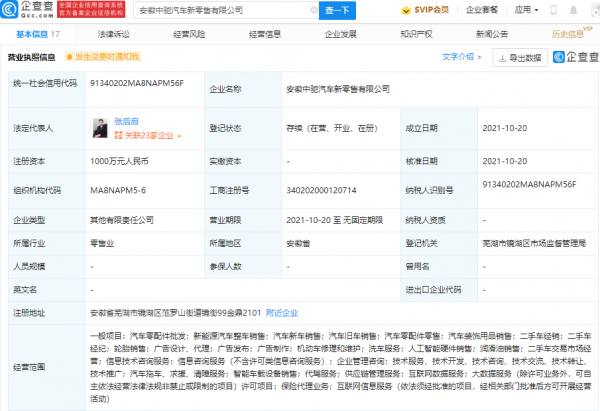Viewport: 600px width, 411px height.
Task: Click the 统一社会信用代码 label
Action: pyautogui.click(x=45, y=83)
